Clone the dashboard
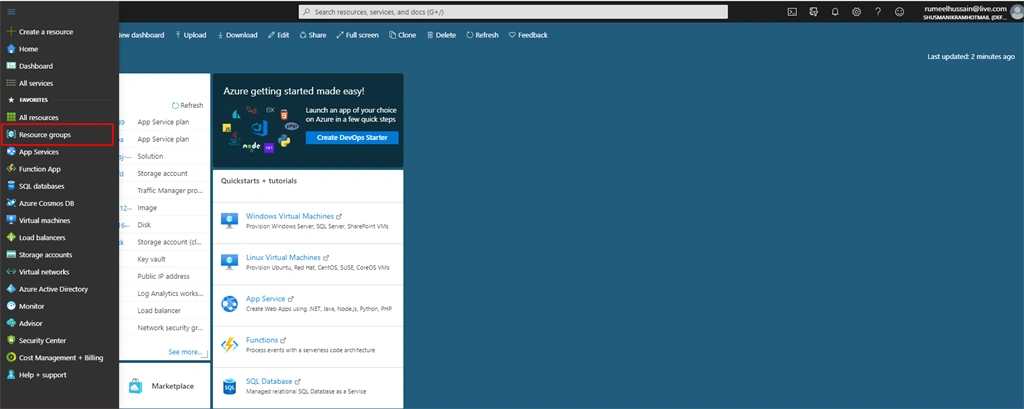The image size is (1024, 409). pos(402,35)
